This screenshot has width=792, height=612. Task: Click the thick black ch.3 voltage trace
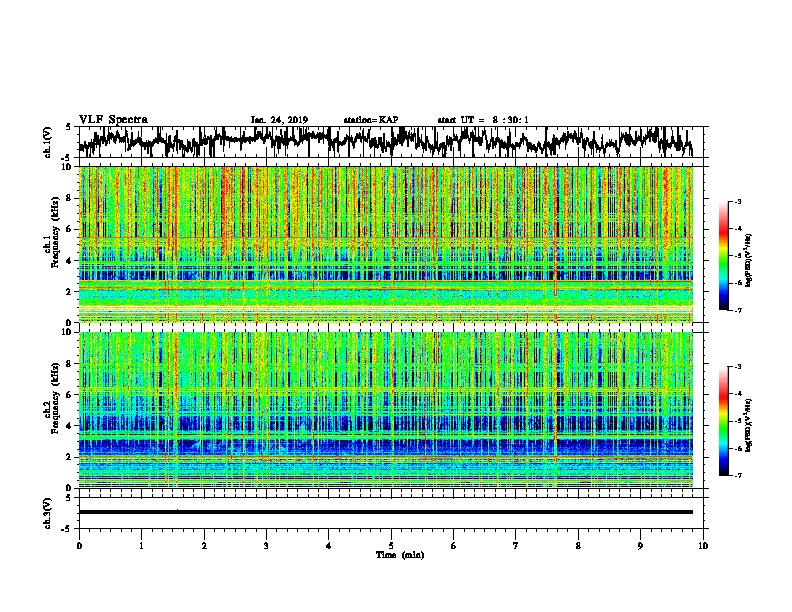[386, 512]
